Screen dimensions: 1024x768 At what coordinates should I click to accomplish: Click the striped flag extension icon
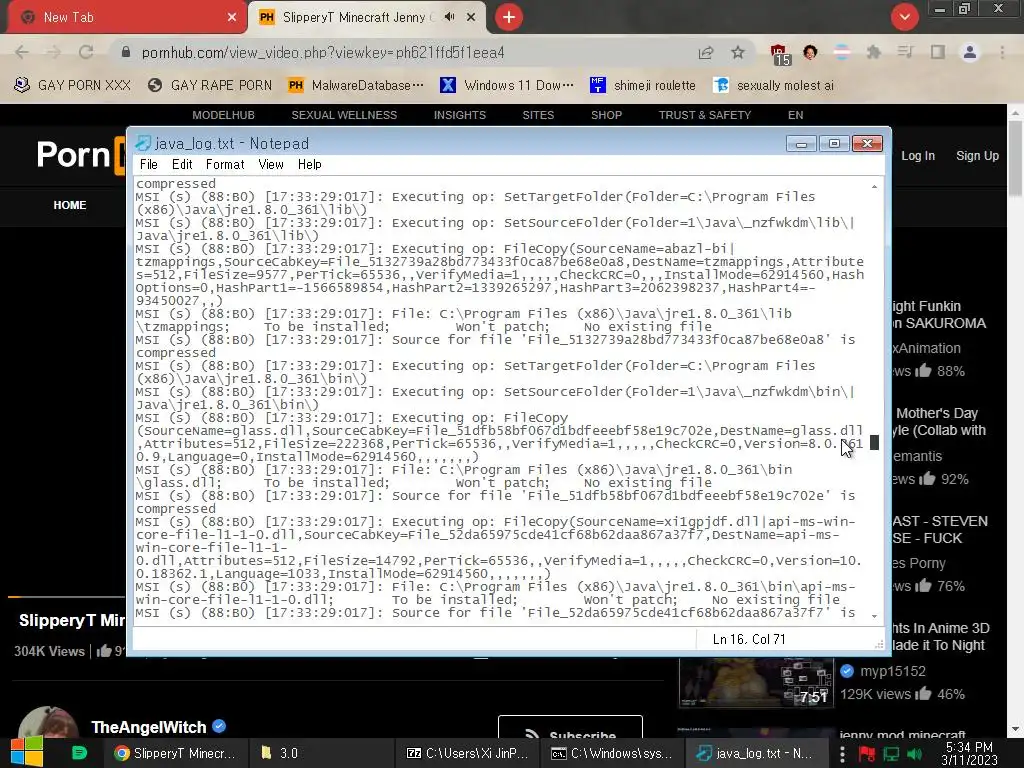click(842, 52)
